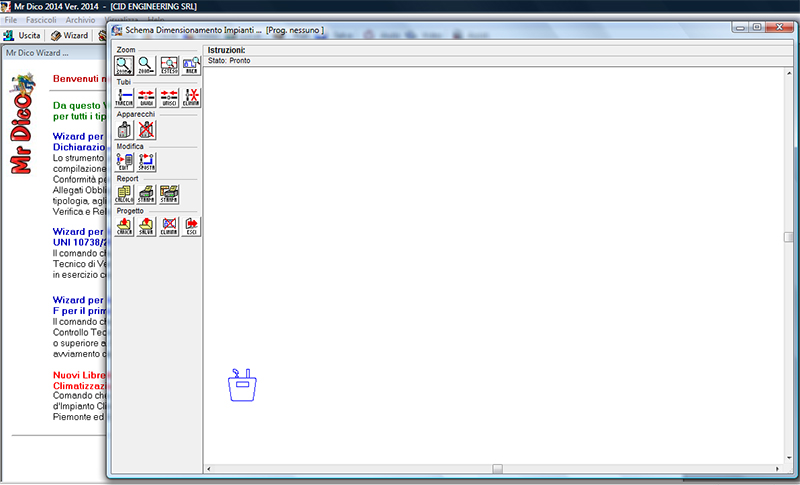Load a project with the Carica icon
This screenshot has width=800, height=485.
pyautogui.click(x=125, y=226)
